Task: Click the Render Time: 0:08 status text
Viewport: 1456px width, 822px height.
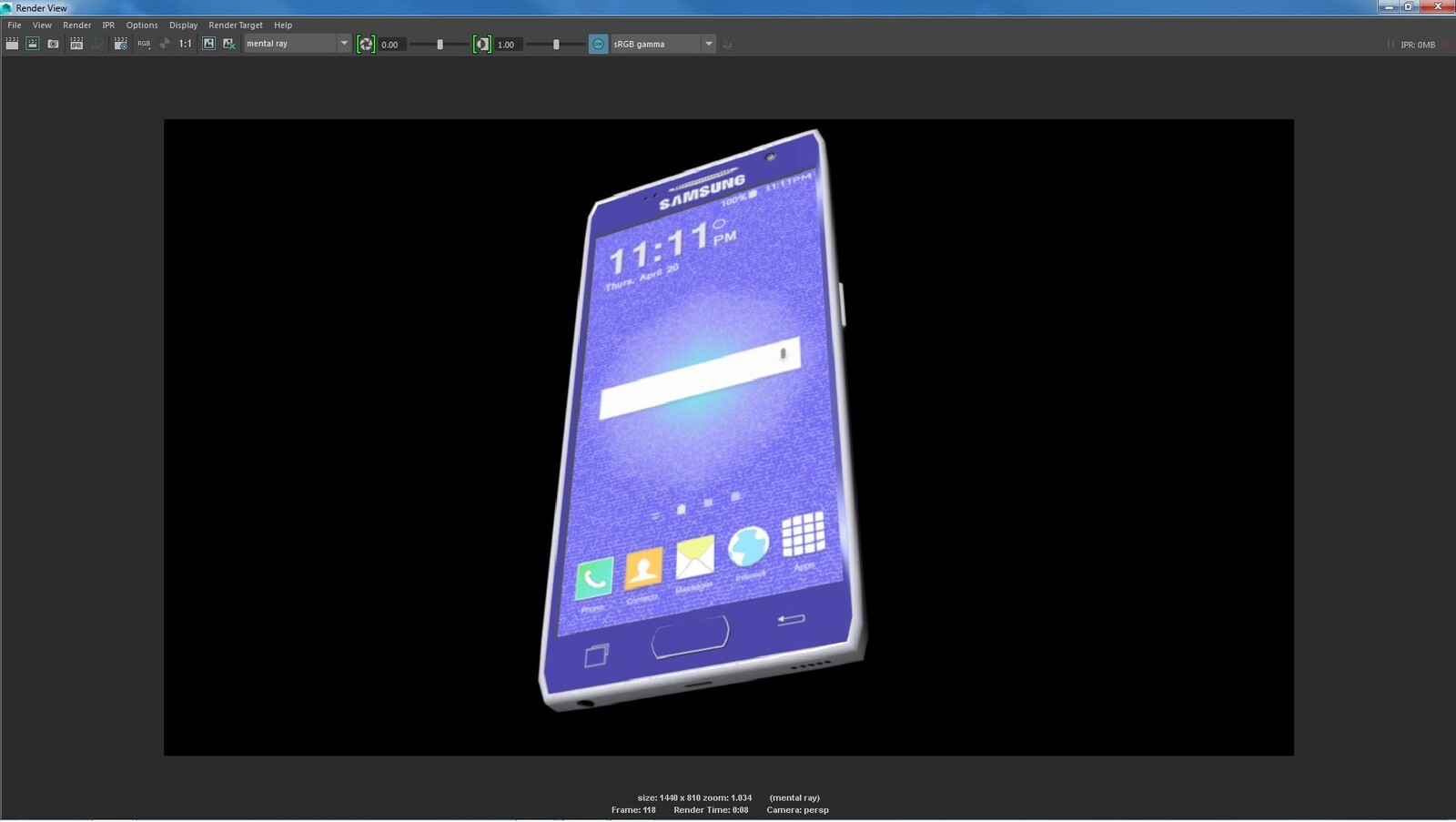Action: [711, 810]
